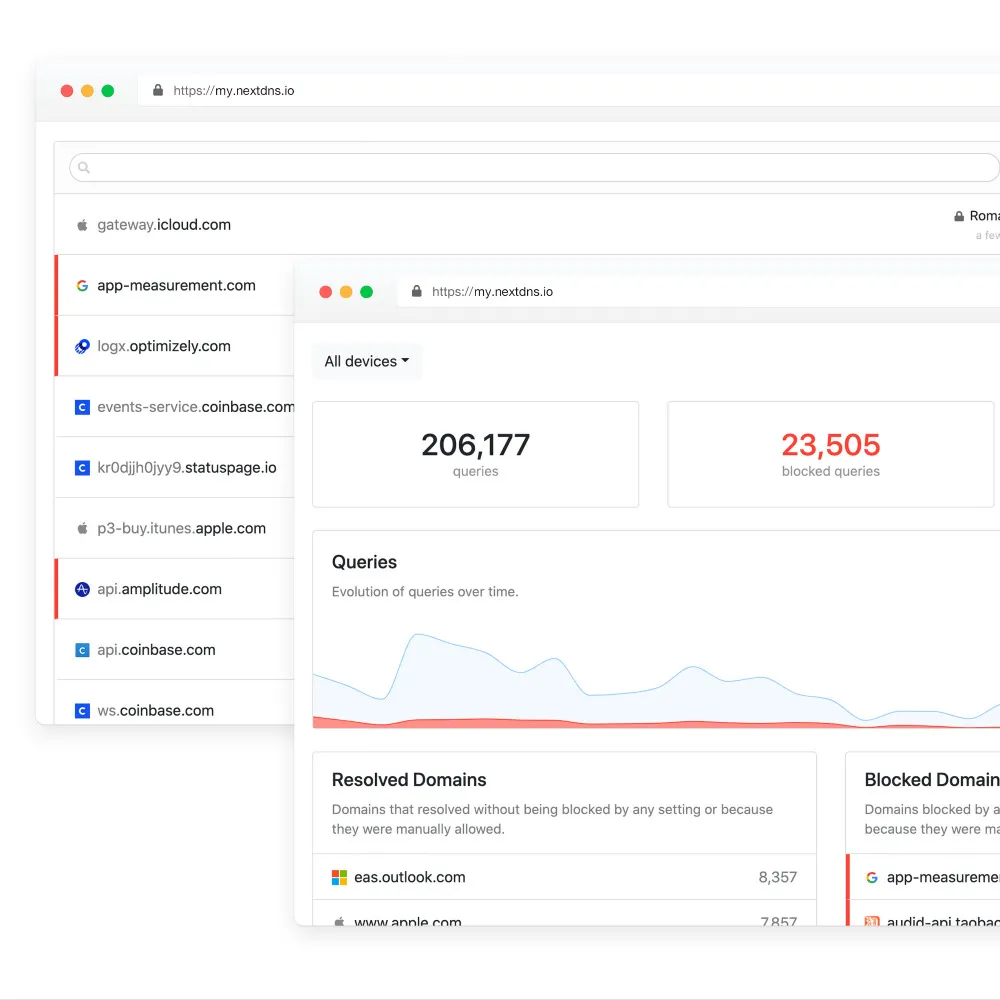Click the 8,357 count for eas.outlook.com
This screenshot has height=1000, width=1000.
click(x=777, y=878)
